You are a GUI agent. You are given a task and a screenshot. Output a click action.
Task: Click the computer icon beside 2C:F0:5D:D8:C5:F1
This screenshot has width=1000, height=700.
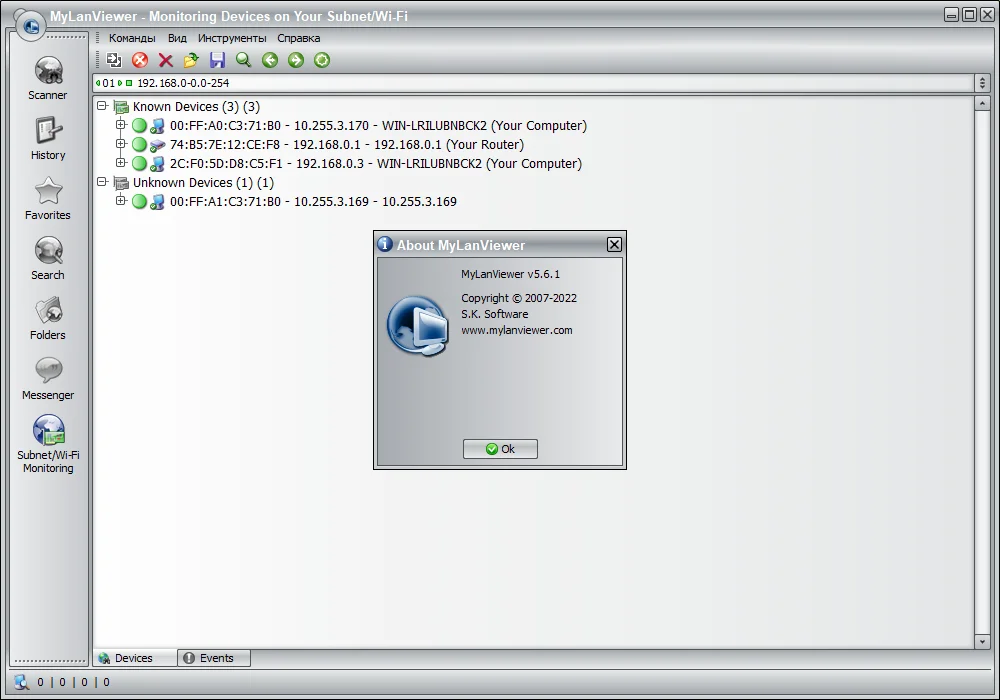pyautogui.click(x=158, y=164)
